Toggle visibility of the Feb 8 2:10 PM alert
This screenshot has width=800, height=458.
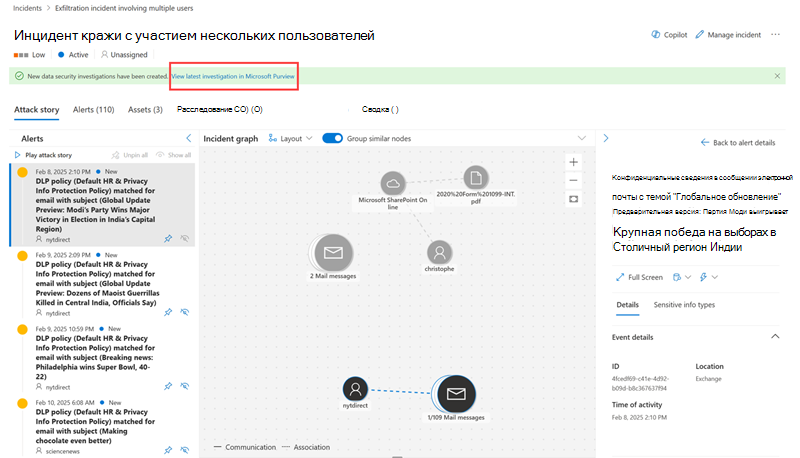click(185, 239)
